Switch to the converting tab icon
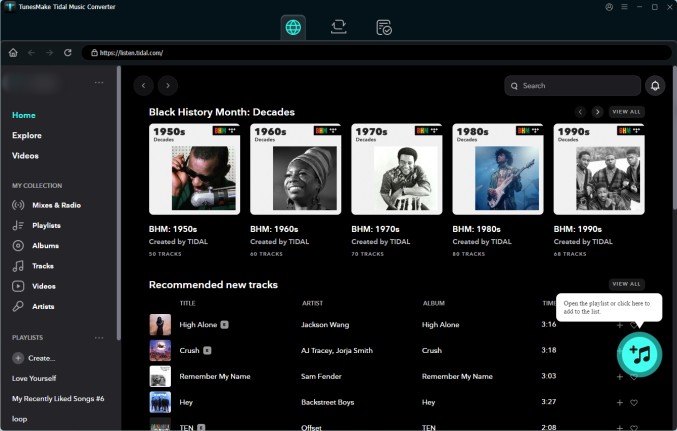 coord(338,27)
